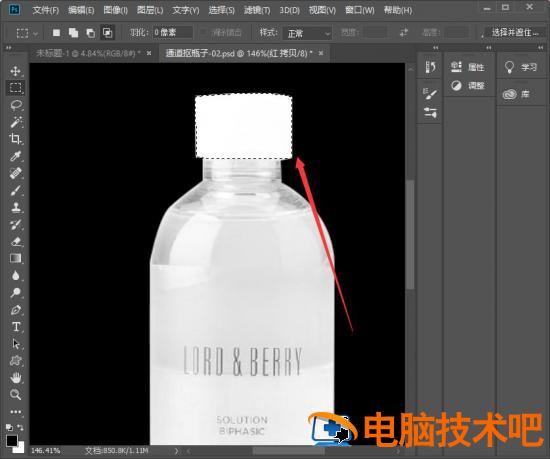Open the 文件(F) menu
550x459 pixels.
[45, 10]
